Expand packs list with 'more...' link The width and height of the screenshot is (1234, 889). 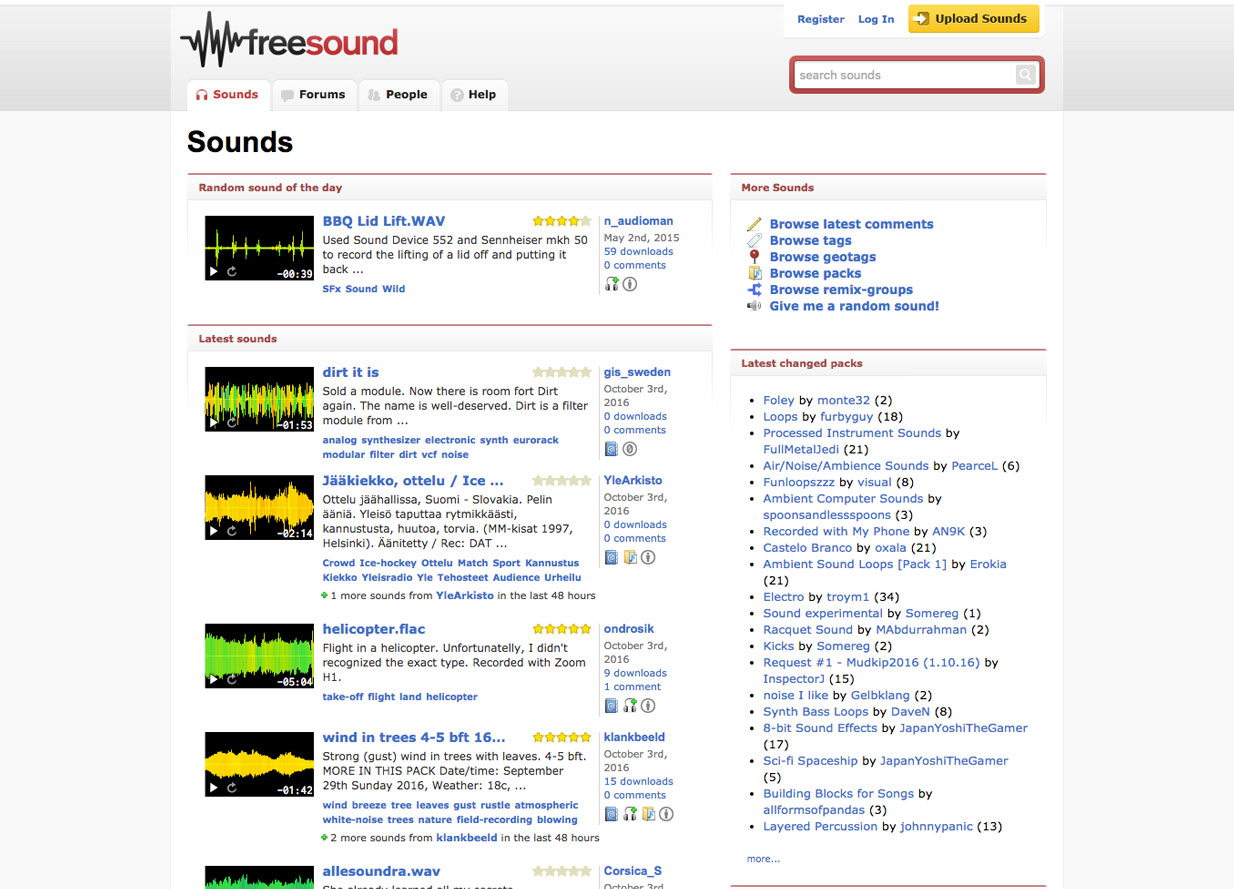[763, 859]
